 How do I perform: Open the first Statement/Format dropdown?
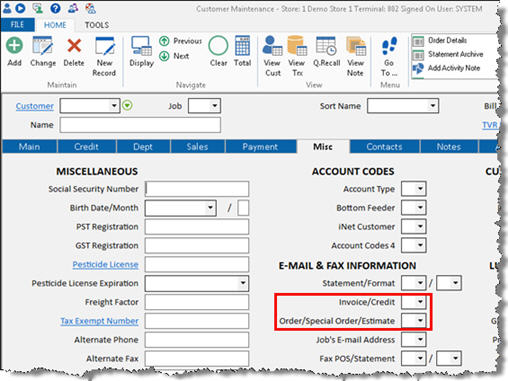click(x=420, y=283)
